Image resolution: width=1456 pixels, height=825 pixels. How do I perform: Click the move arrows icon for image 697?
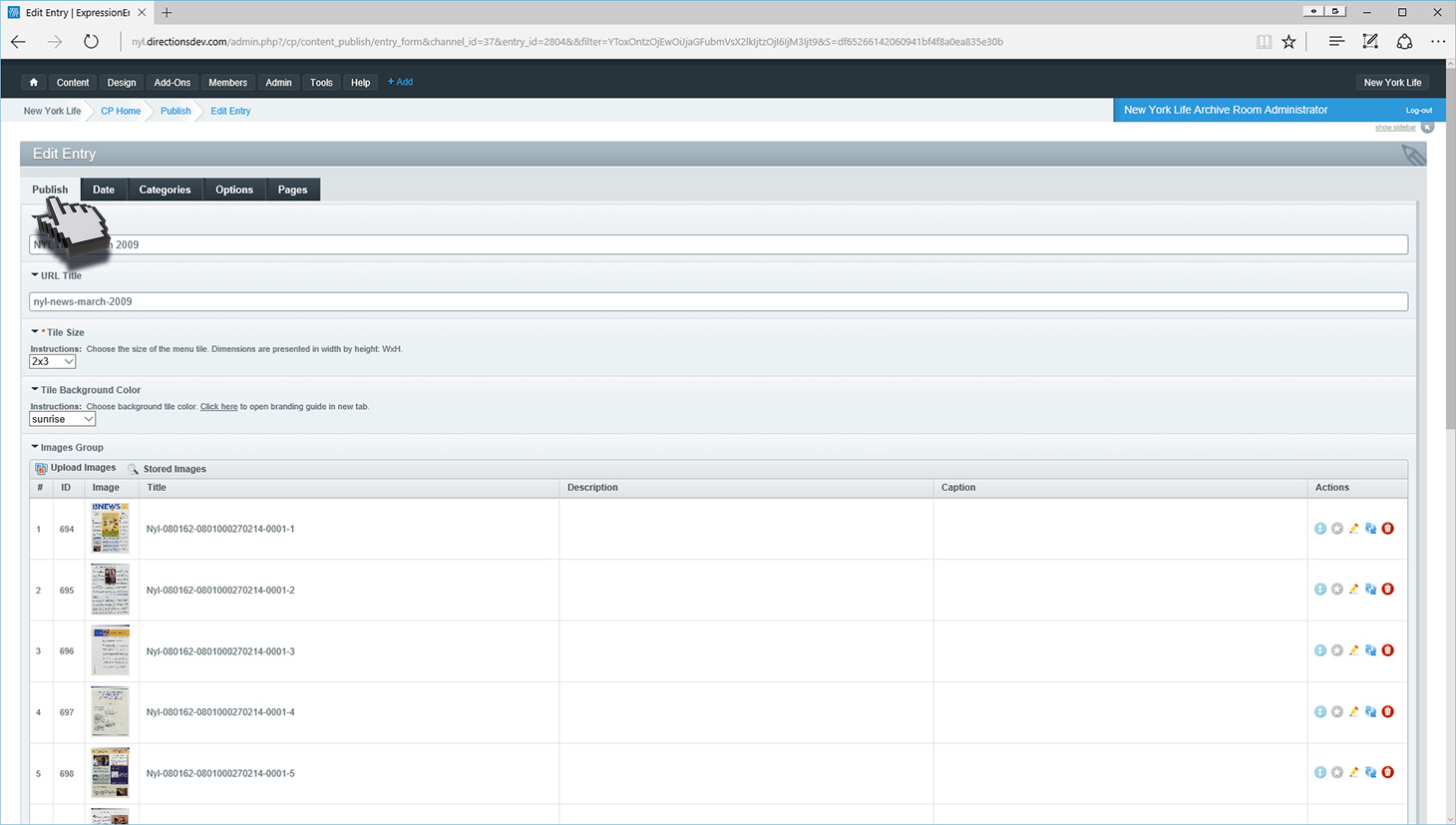click(1320, 712)
